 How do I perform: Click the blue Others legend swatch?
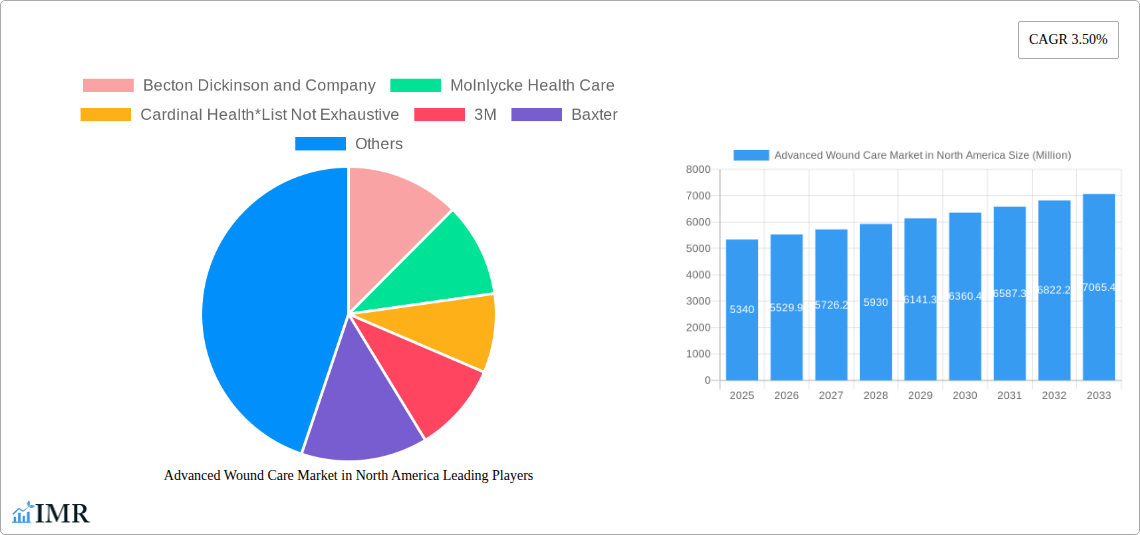tap(321, 144)
